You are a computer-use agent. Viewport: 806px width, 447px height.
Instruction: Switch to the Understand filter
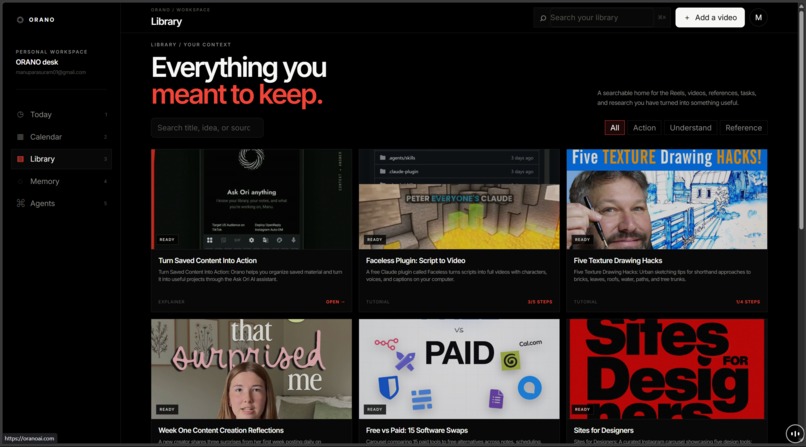click(x=690, y=128)
